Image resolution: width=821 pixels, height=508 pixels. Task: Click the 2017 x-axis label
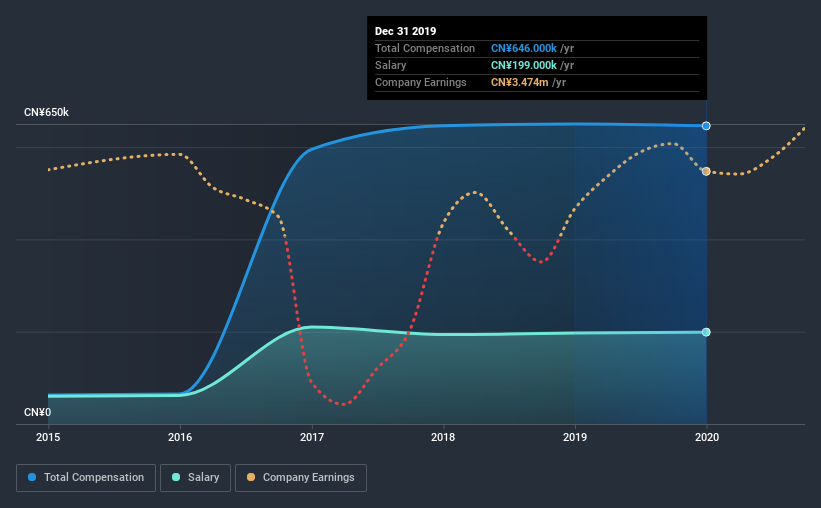tap(312, 437)
